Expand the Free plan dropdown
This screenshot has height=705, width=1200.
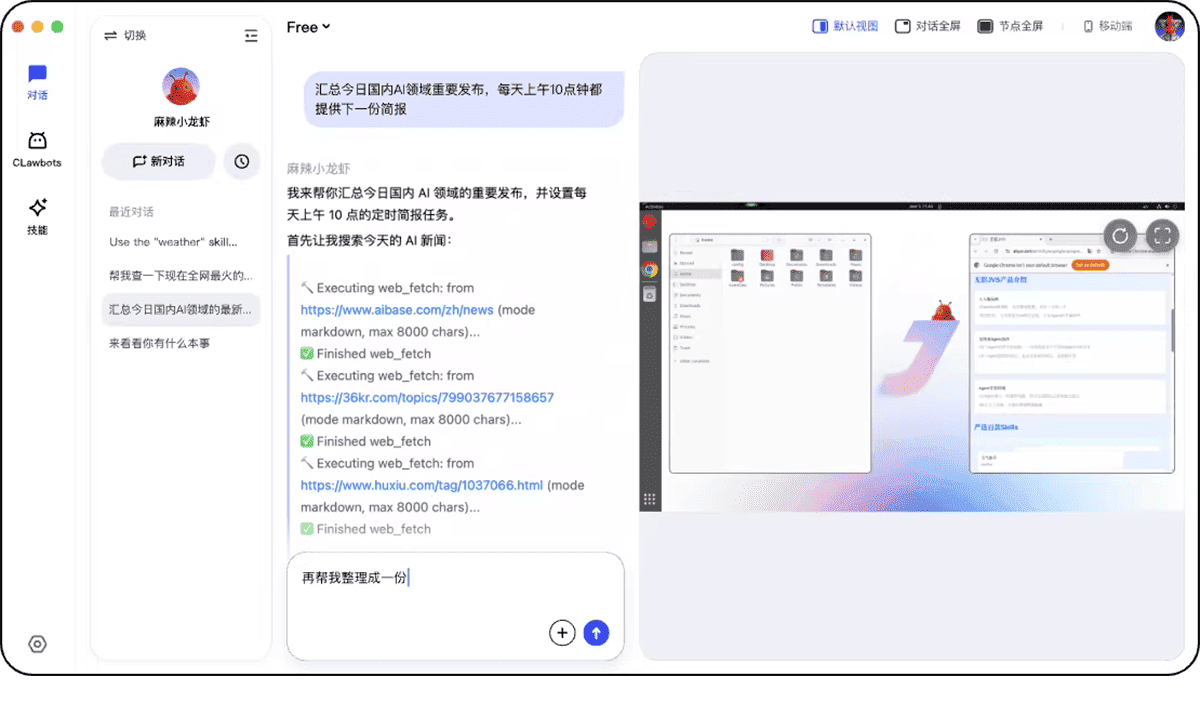308,27
